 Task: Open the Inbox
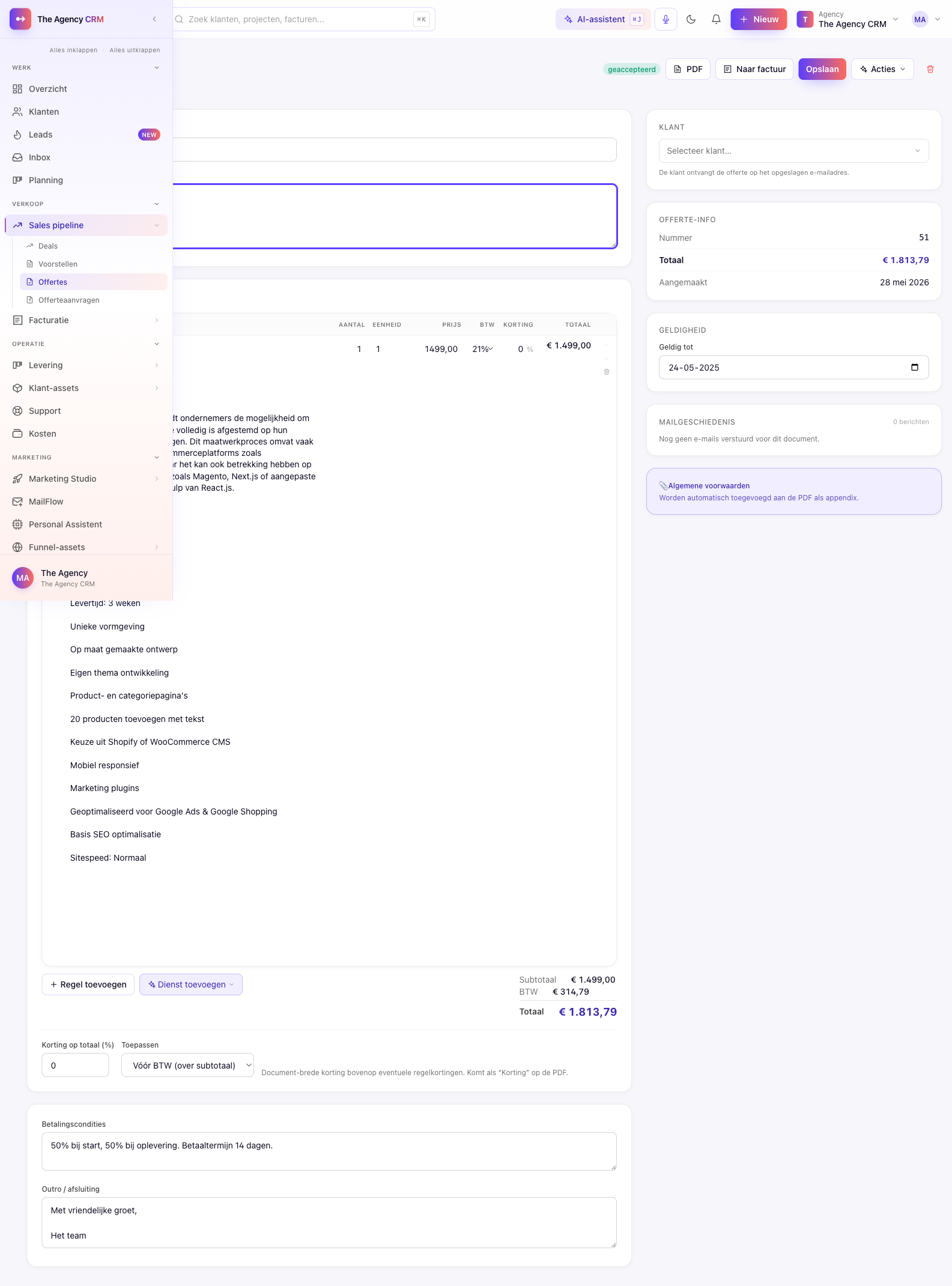pos(86,157)
